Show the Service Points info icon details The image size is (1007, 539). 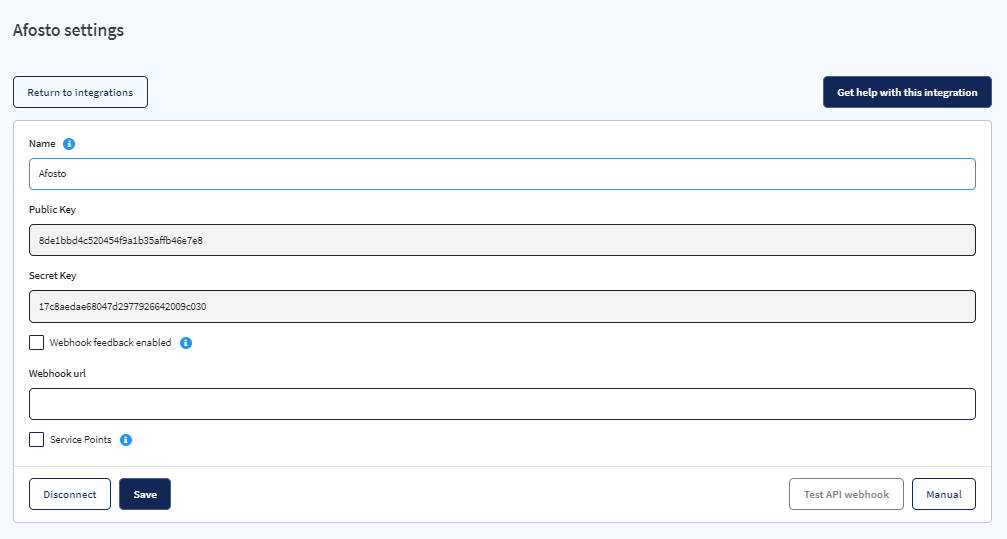[x=126, y=440]
